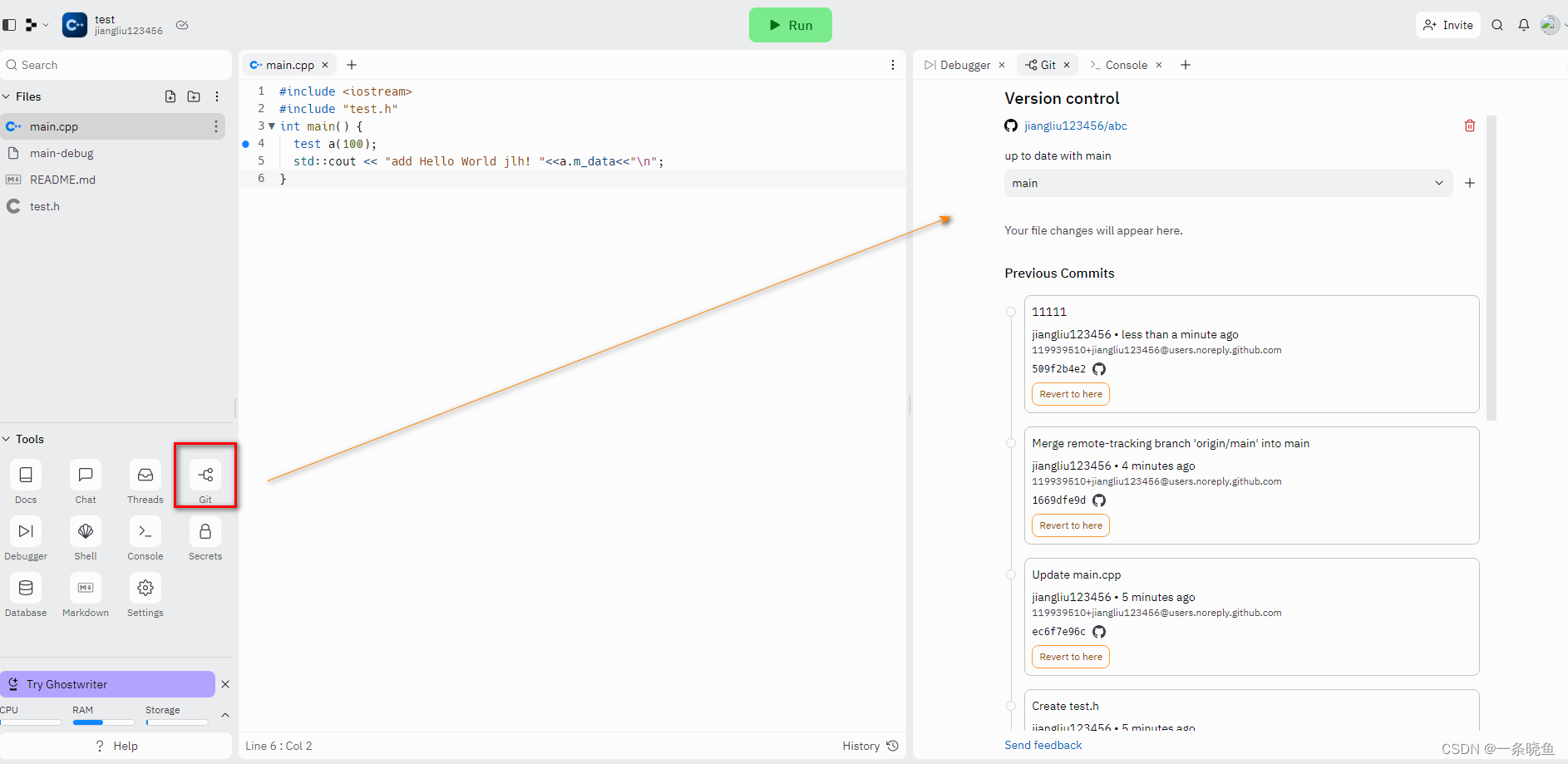Toggle the breakpoint on line 4
This screenshot has width=1568, height=764.
(246, 144)
